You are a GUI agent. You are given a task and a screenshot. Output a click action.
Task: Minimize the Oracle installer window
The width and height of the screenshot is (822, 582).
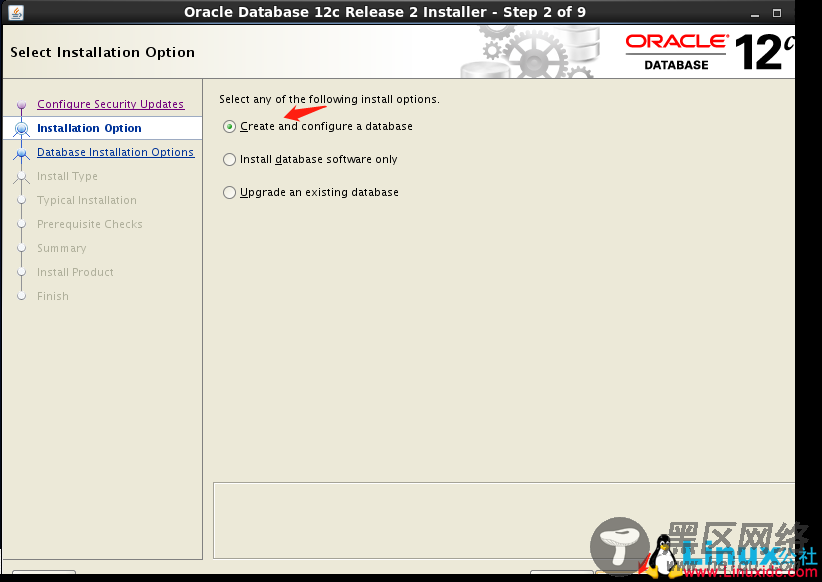point(755,13)
